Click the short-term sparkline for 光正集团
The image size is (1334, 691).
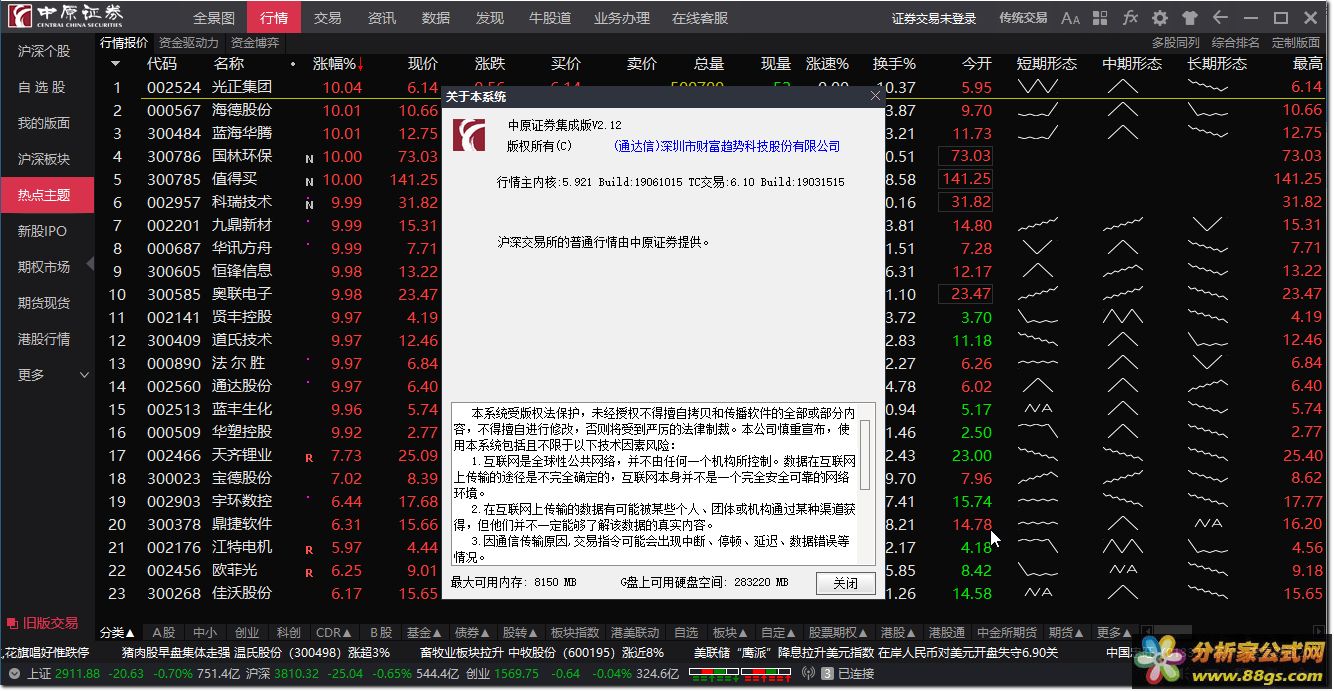1038,86
